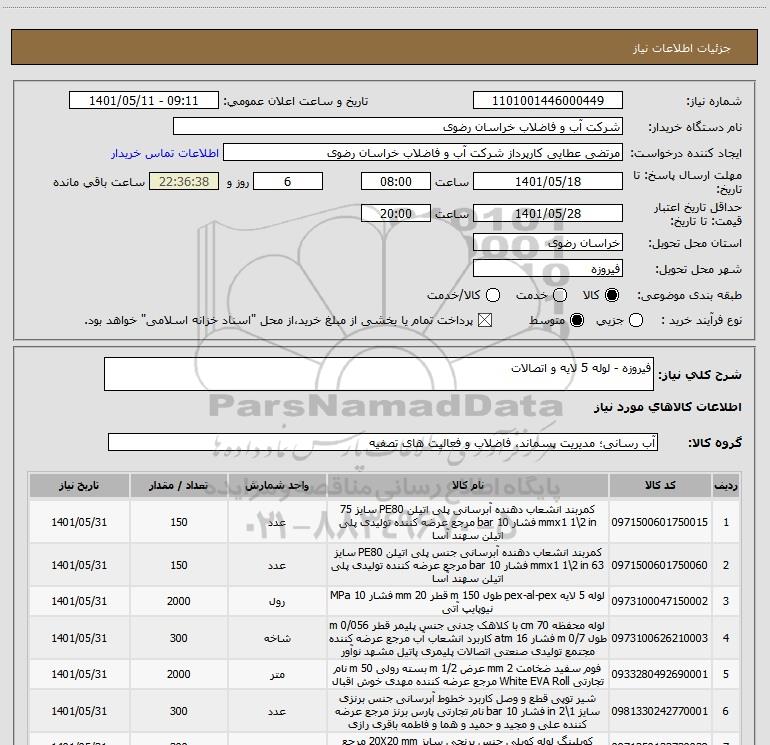
Task: Click the goods group field آب رسانی
Action: pos(383,442)
